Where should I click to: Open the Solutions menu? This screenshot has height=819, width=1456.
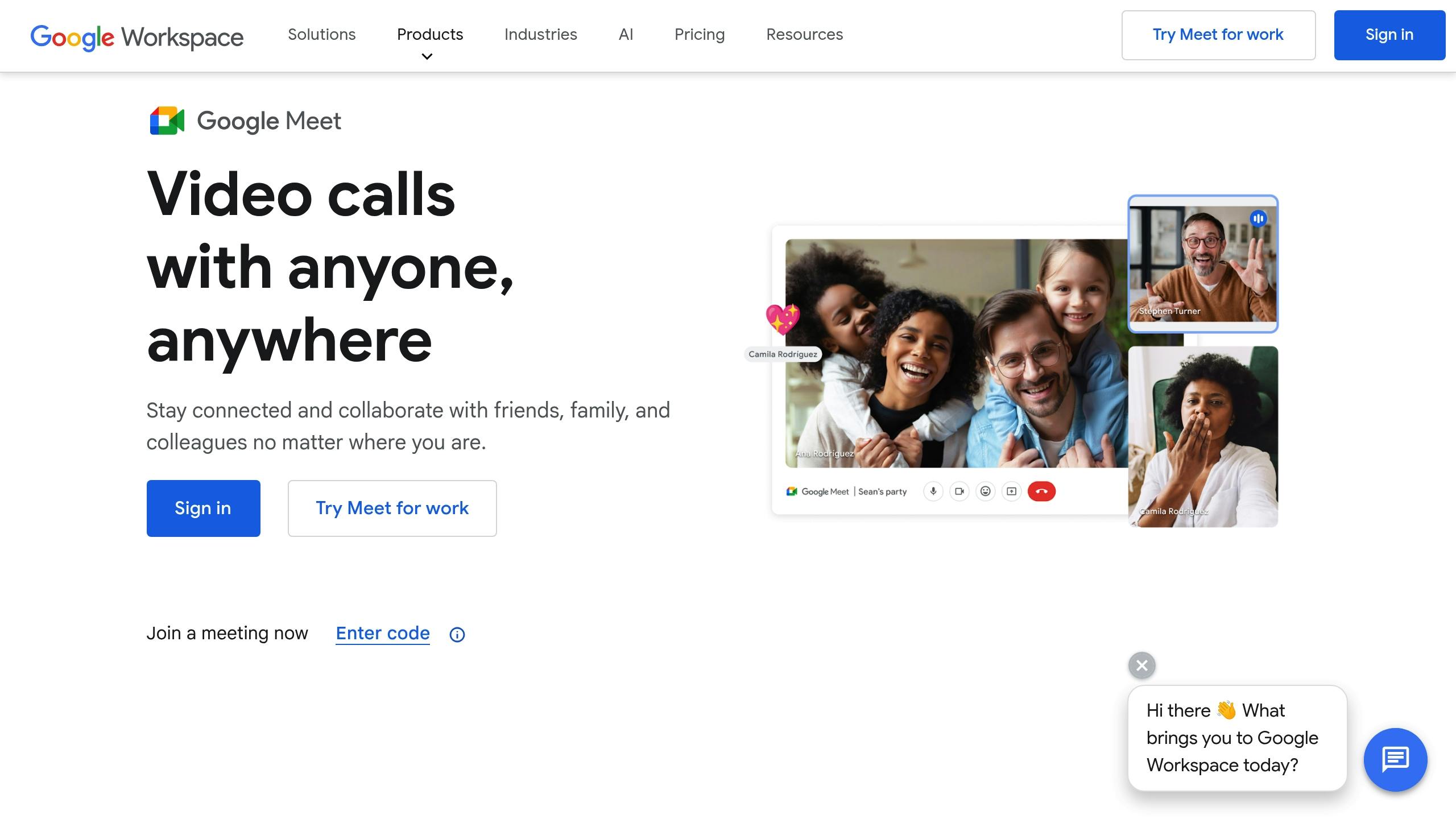pos(322,35)
